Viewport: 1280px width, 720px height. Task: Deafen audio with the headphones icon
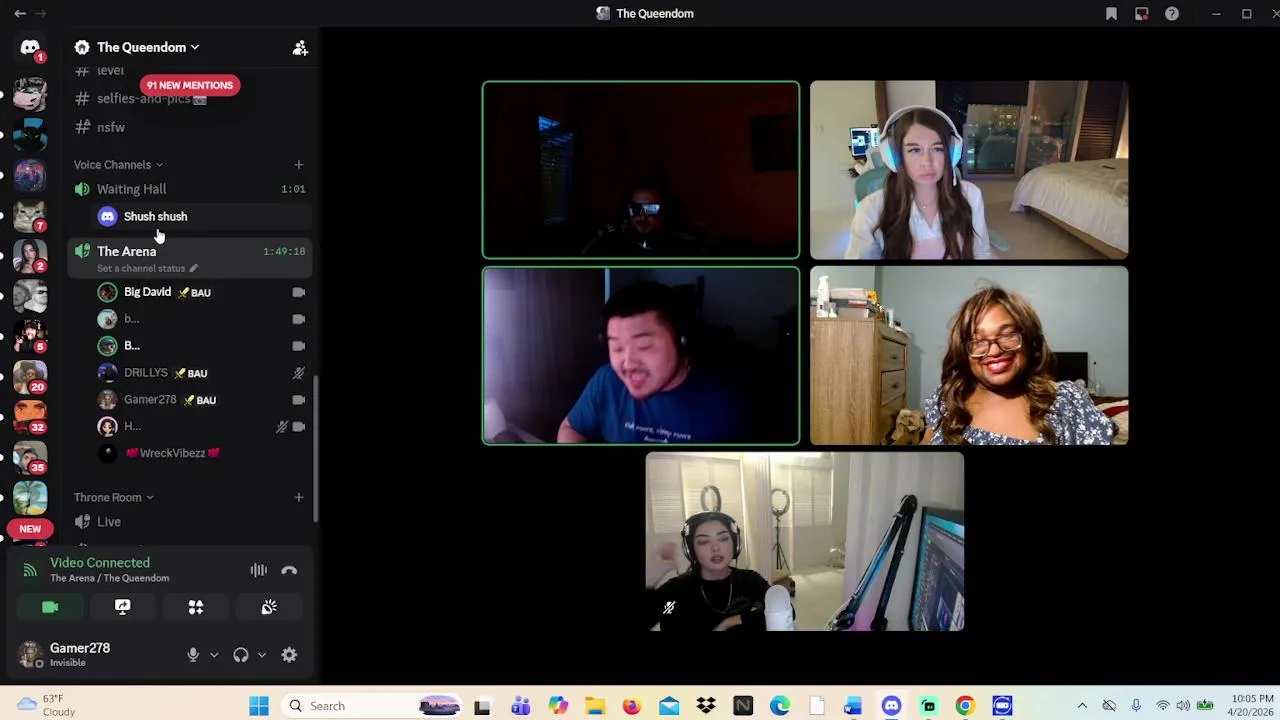click(x=241, y=655)
